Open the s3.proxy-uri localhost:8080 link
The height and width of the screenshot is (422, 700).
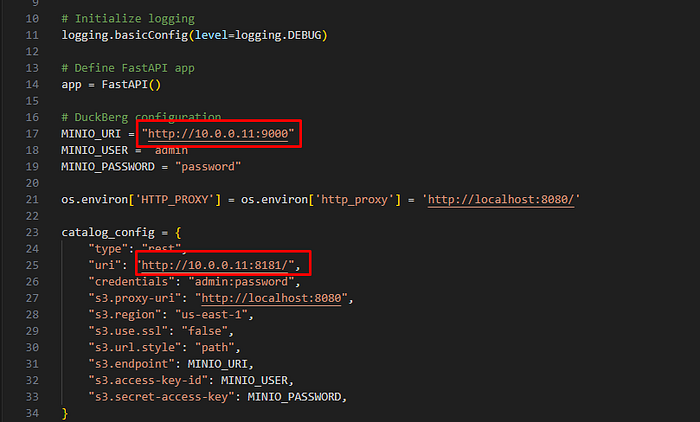click(276, 298)
